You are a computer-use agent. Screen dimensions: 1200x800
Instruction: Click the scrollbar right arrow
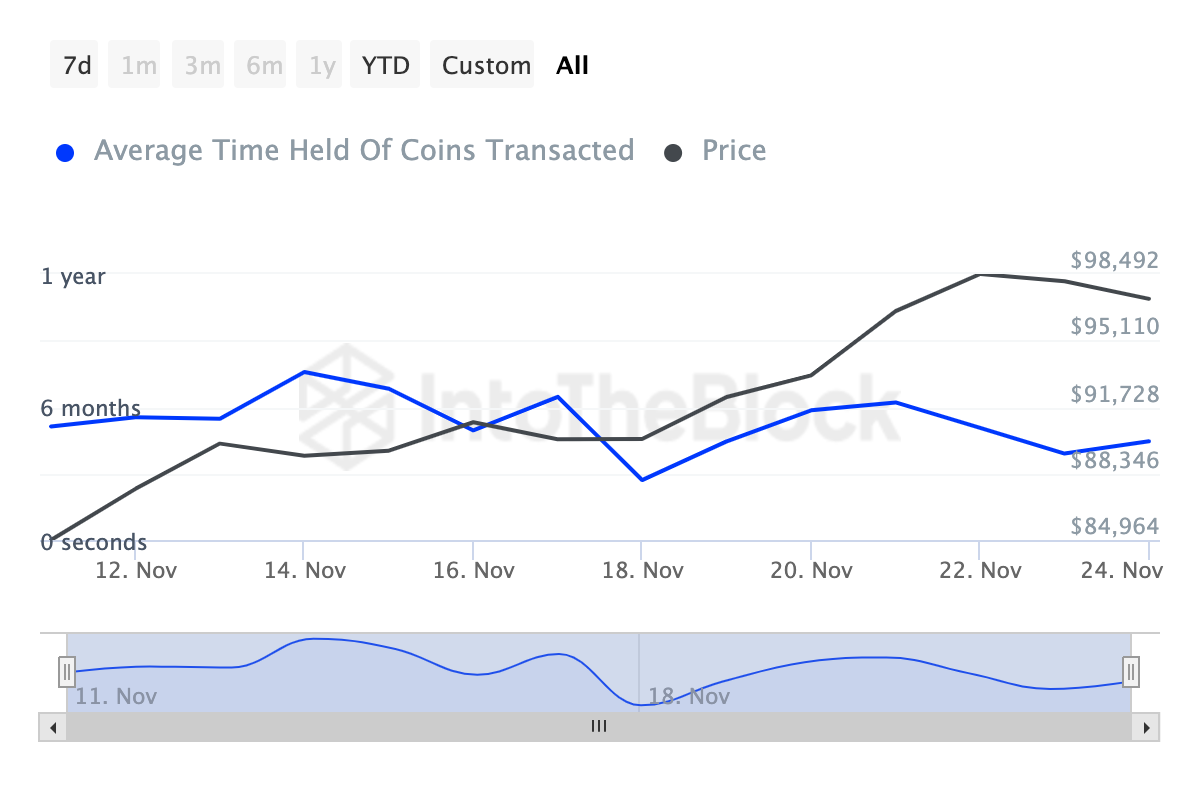1146,727
